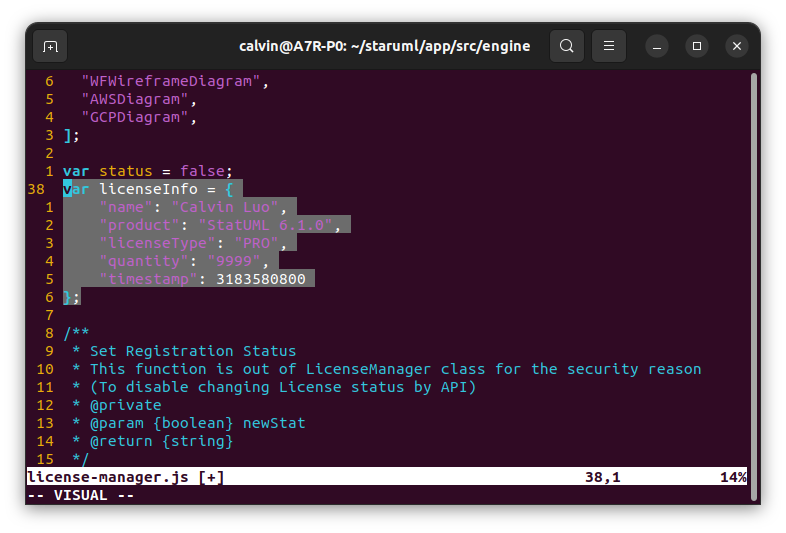786x533 pixels.
Task: Click the word API) in the comment
Action: (x=459, y=388)
